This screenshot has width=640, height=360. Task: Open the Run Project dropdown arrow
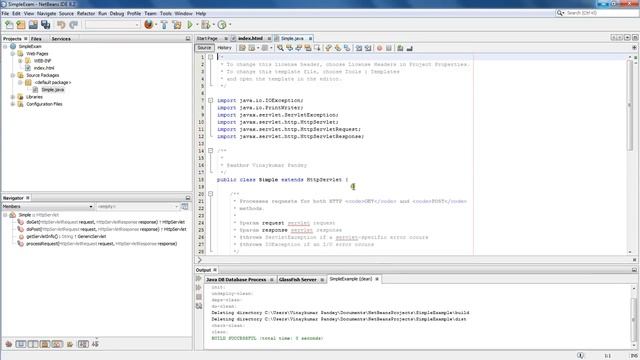click(197, 25)
